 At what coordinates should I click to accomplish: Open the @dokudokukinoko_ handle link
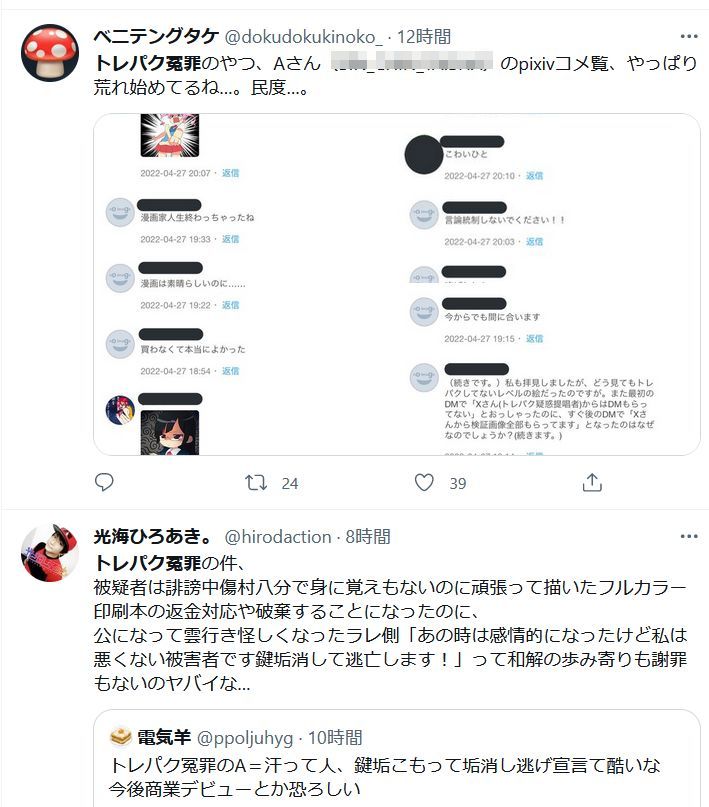click(x=304, y=37)
